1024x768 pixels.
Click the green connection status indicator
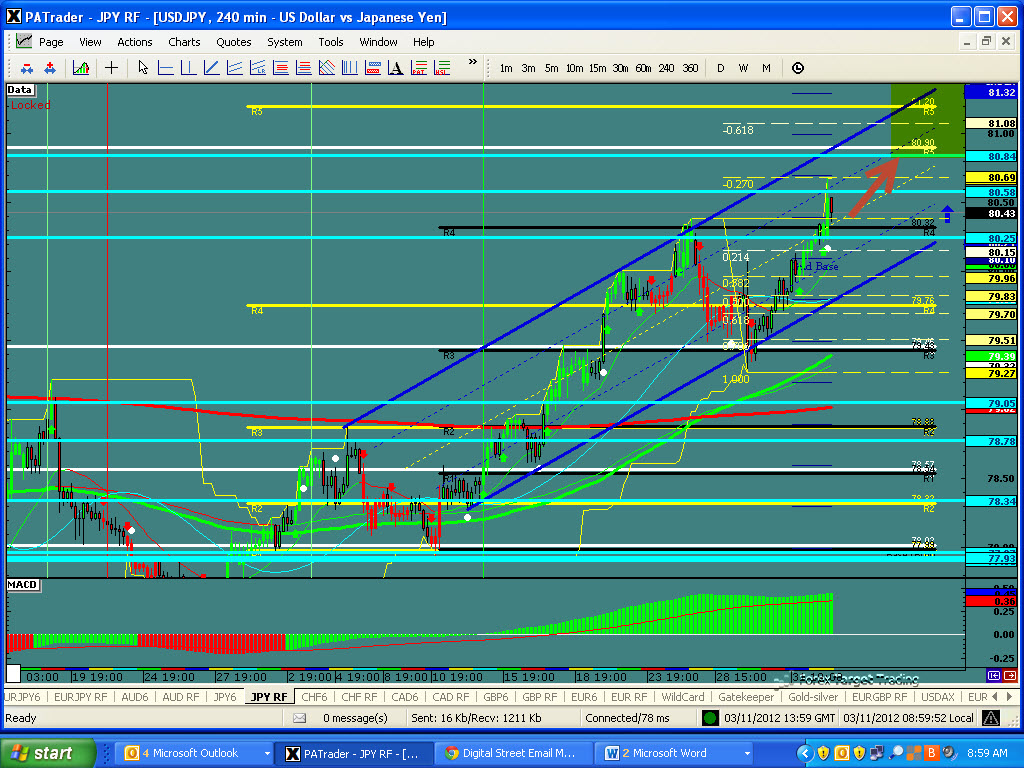click(x=710, y=718)
